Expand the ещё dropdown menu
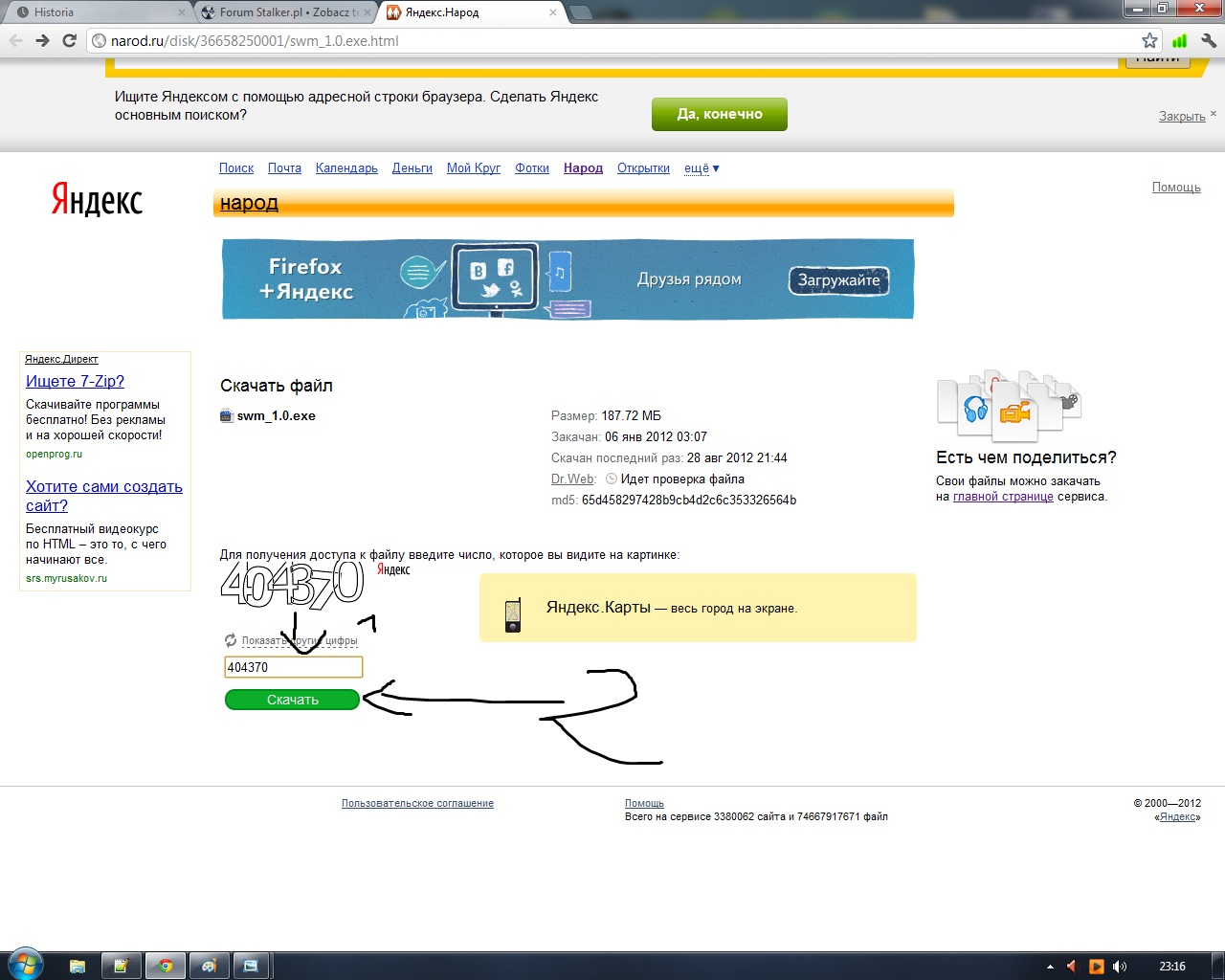The width and height of the screenshot is (1225, 980). click(x=702, y=167)
